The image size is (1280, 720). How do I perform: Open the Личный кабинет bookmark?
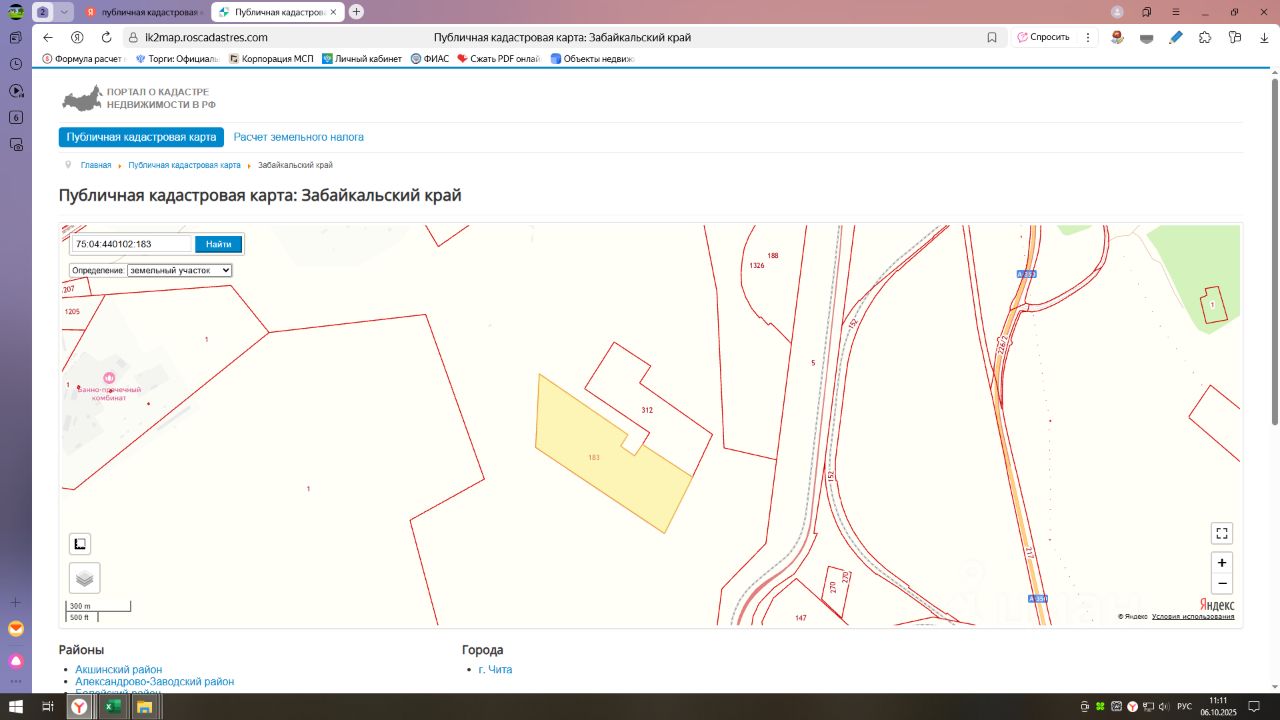(362, 59)
